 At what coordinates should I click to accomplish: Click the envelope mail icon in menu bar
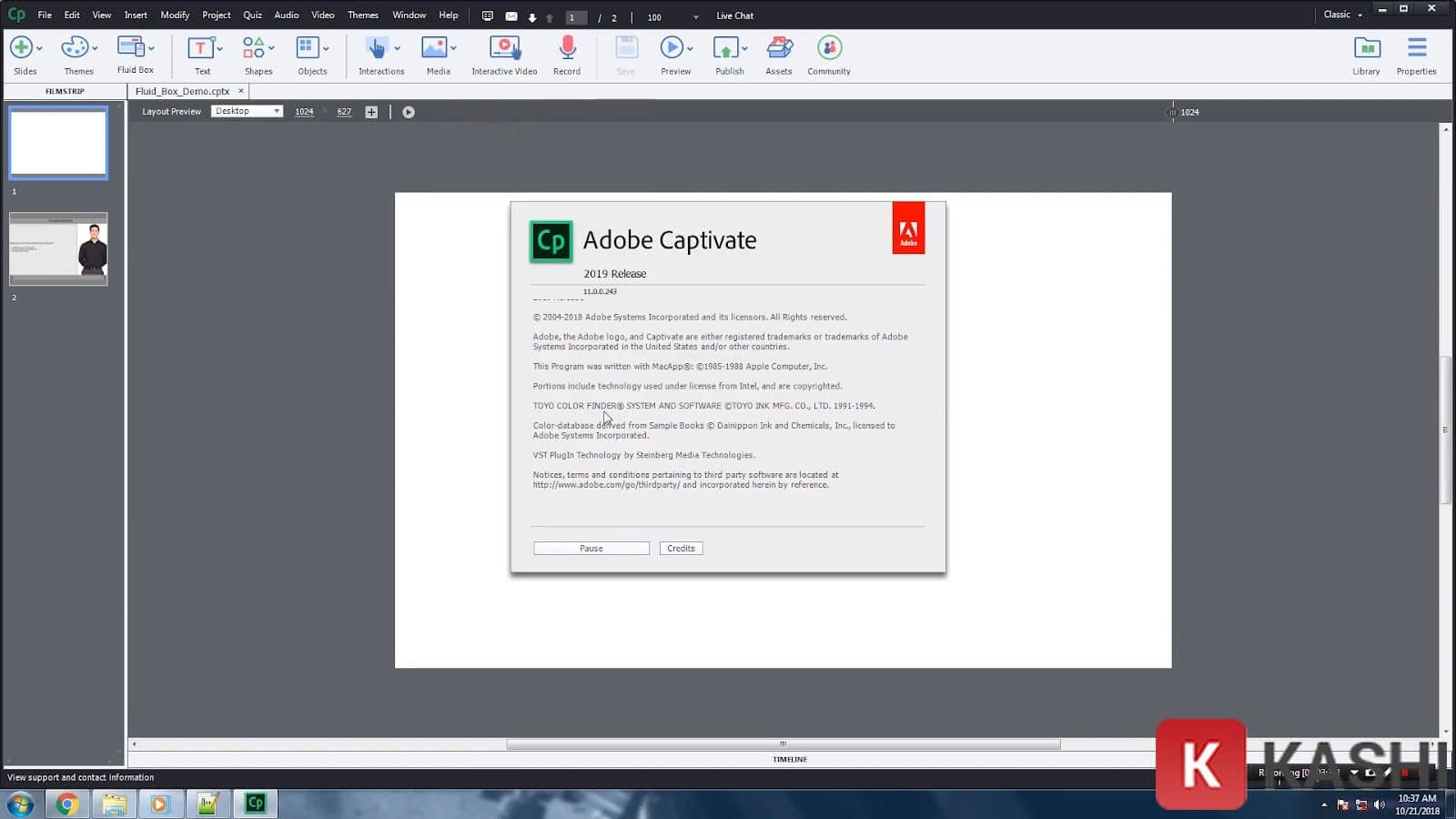click(x=511, y=16)
